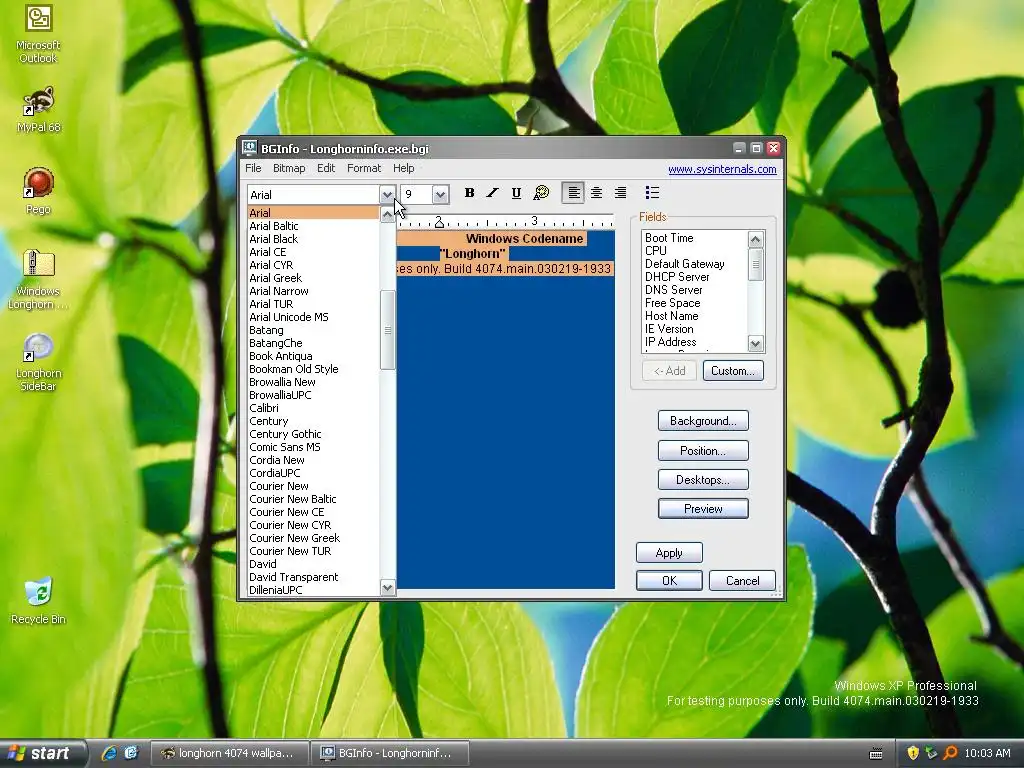The width and height of the screenshot is (1024, 768).
Task: Confirm with the OK button
Action: click(x=669, y=581)
